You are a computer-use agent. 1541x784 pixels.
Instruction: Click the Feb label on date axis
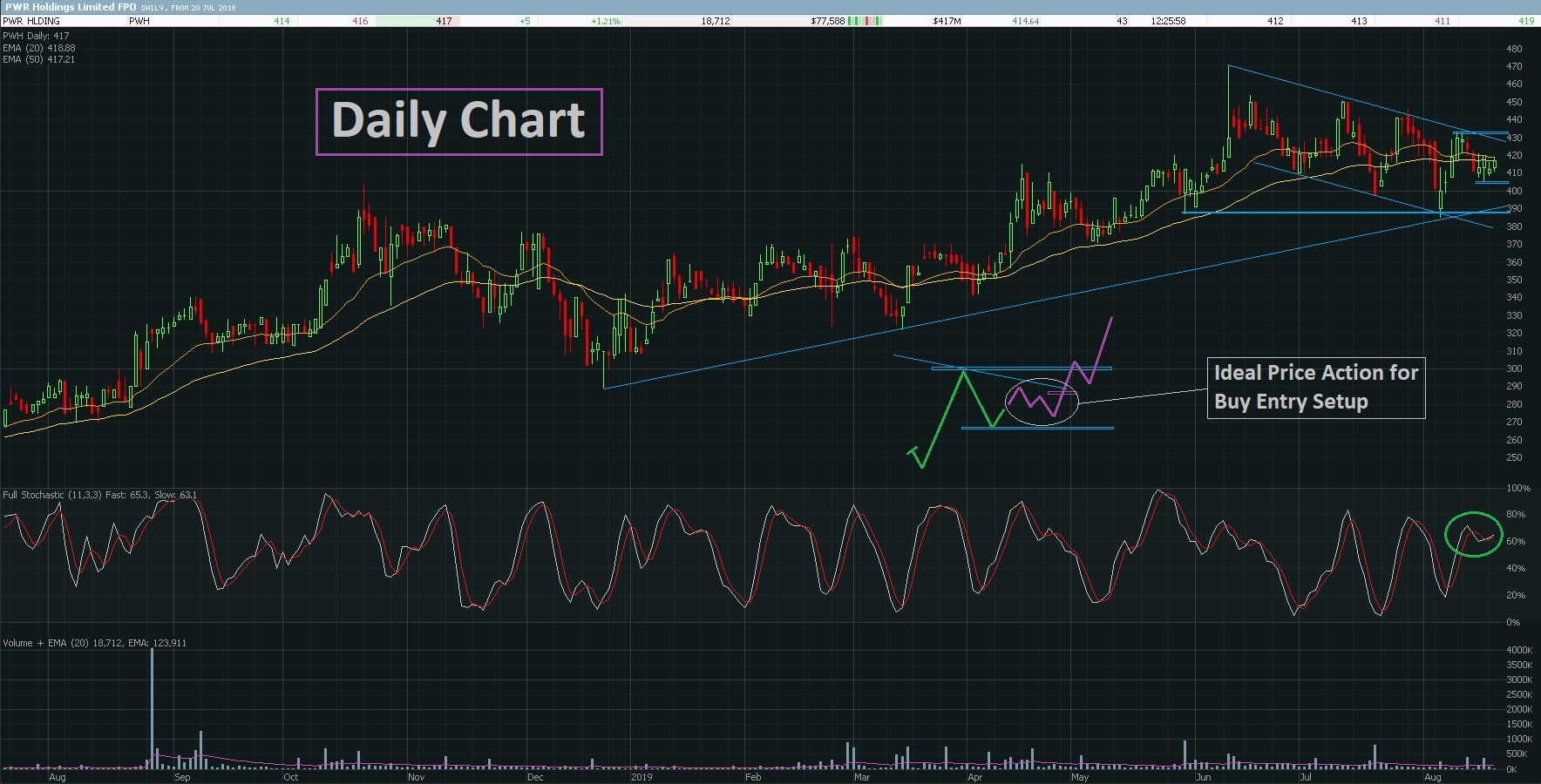pos(752,777)
